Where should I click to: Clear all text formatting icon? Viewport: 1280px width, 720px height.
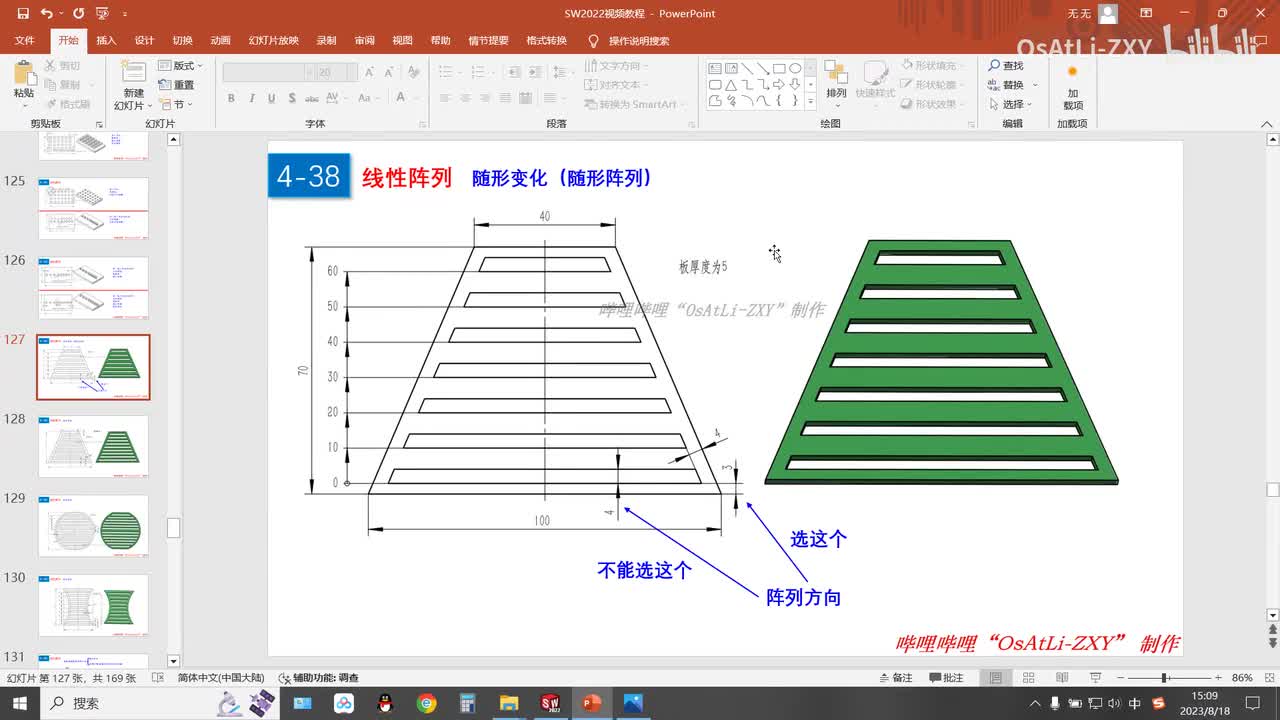tap(412, 73)
